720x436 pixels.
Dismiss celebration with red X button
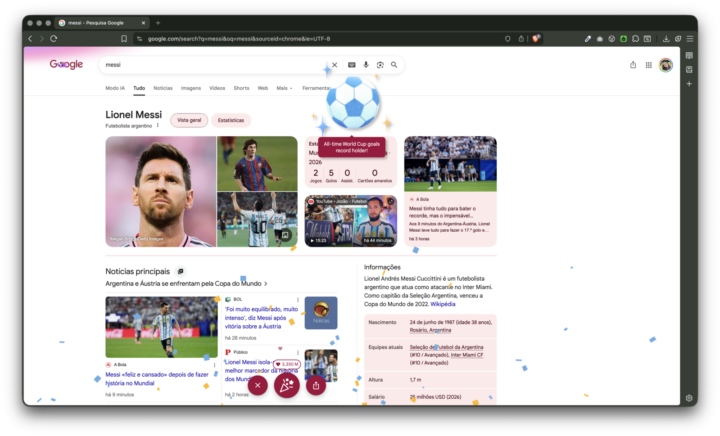coord(258,386)
